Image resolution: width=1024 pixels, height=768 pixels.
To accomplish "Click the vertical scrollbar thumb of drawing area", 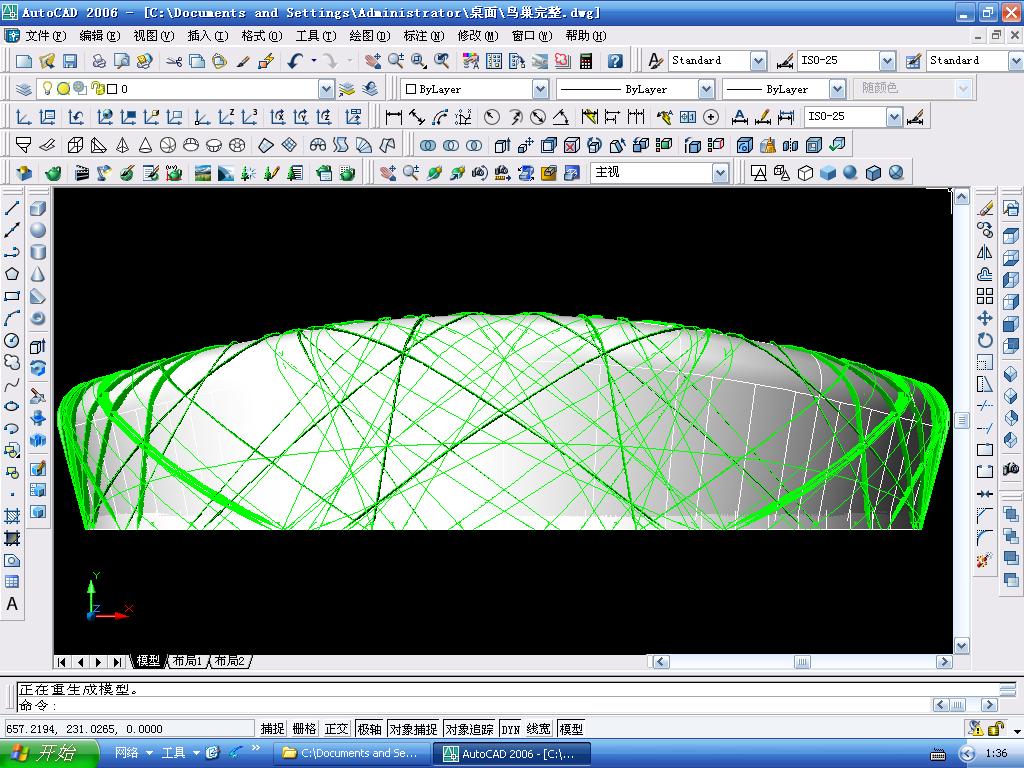I will click(961, 420).
